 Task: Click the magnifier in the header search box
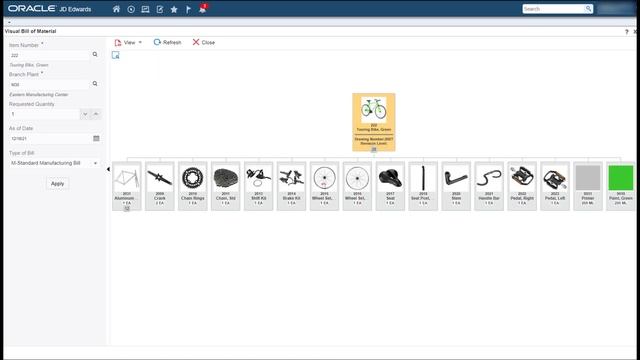pos(588,9)
